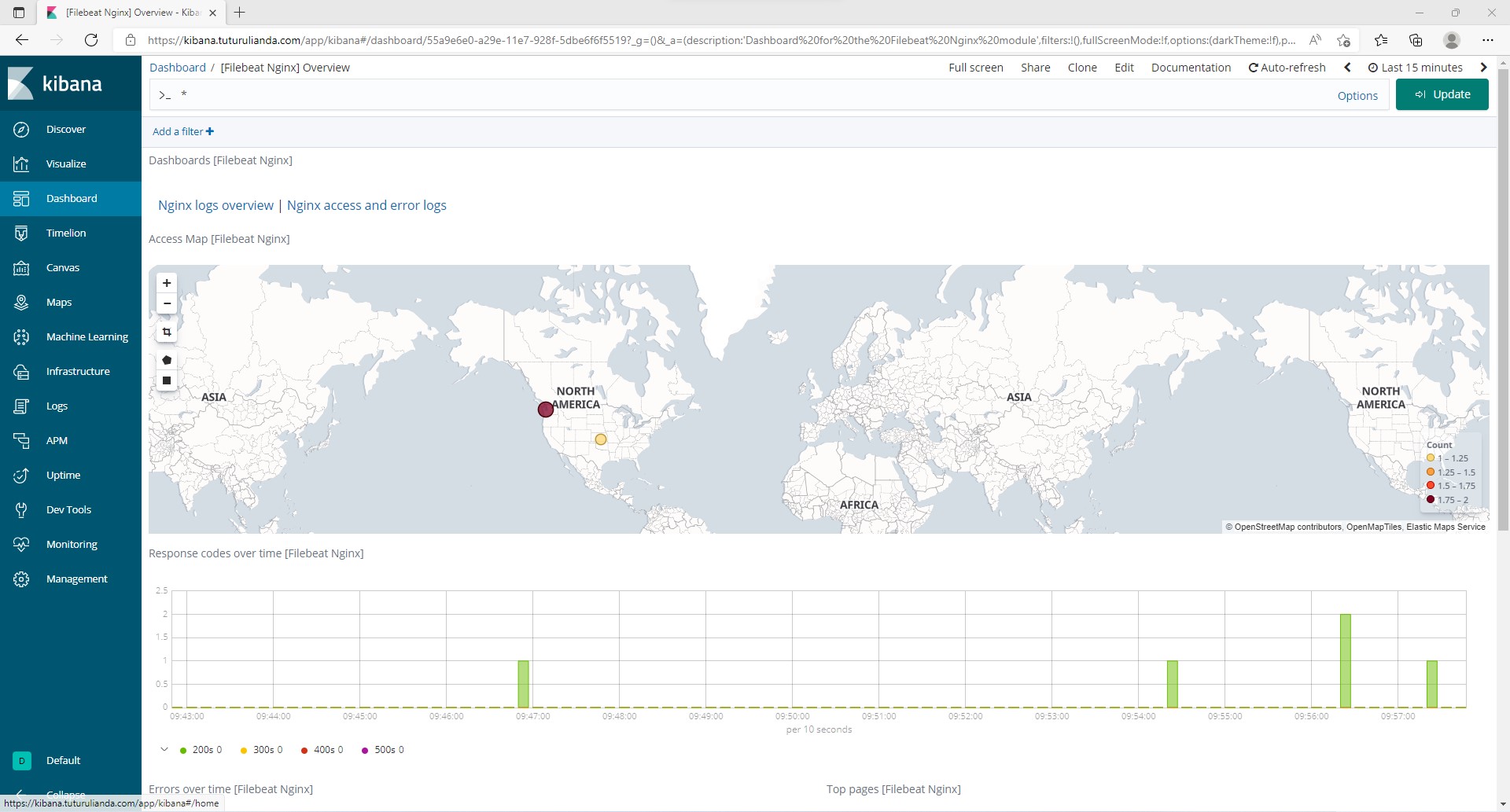
Task: Click the page vertical scrollbar
Action: [1503, 299]
